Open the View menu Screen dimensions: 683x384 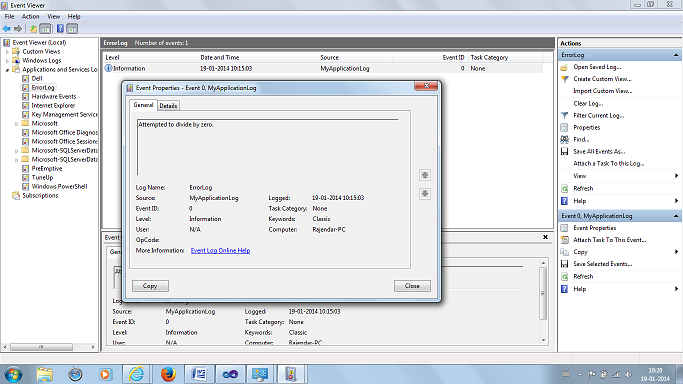point(54,17)
